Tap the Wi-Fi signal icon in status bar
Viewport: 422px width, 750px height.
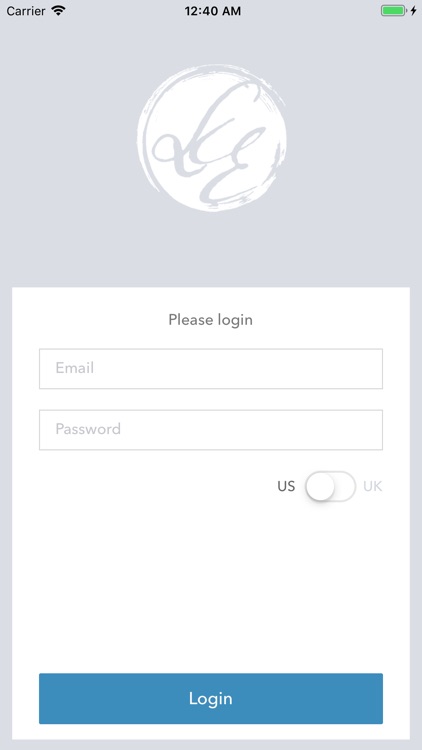click(58, 11)
